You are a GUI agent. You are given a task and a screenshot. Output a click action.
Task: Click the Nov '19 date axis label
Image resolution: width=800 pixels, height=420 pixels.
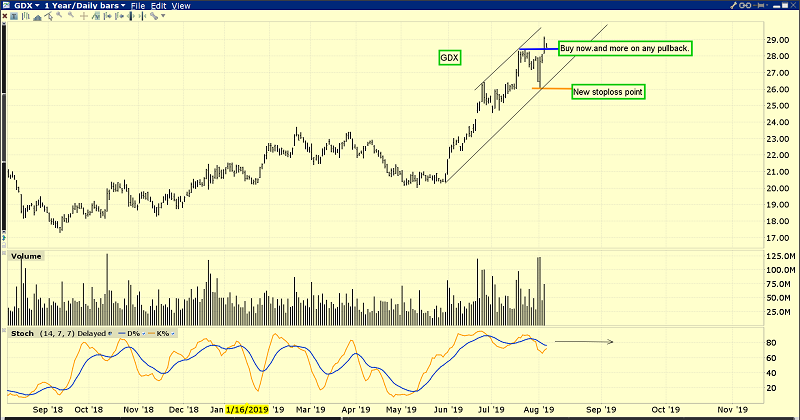click(x=732, y=410)
